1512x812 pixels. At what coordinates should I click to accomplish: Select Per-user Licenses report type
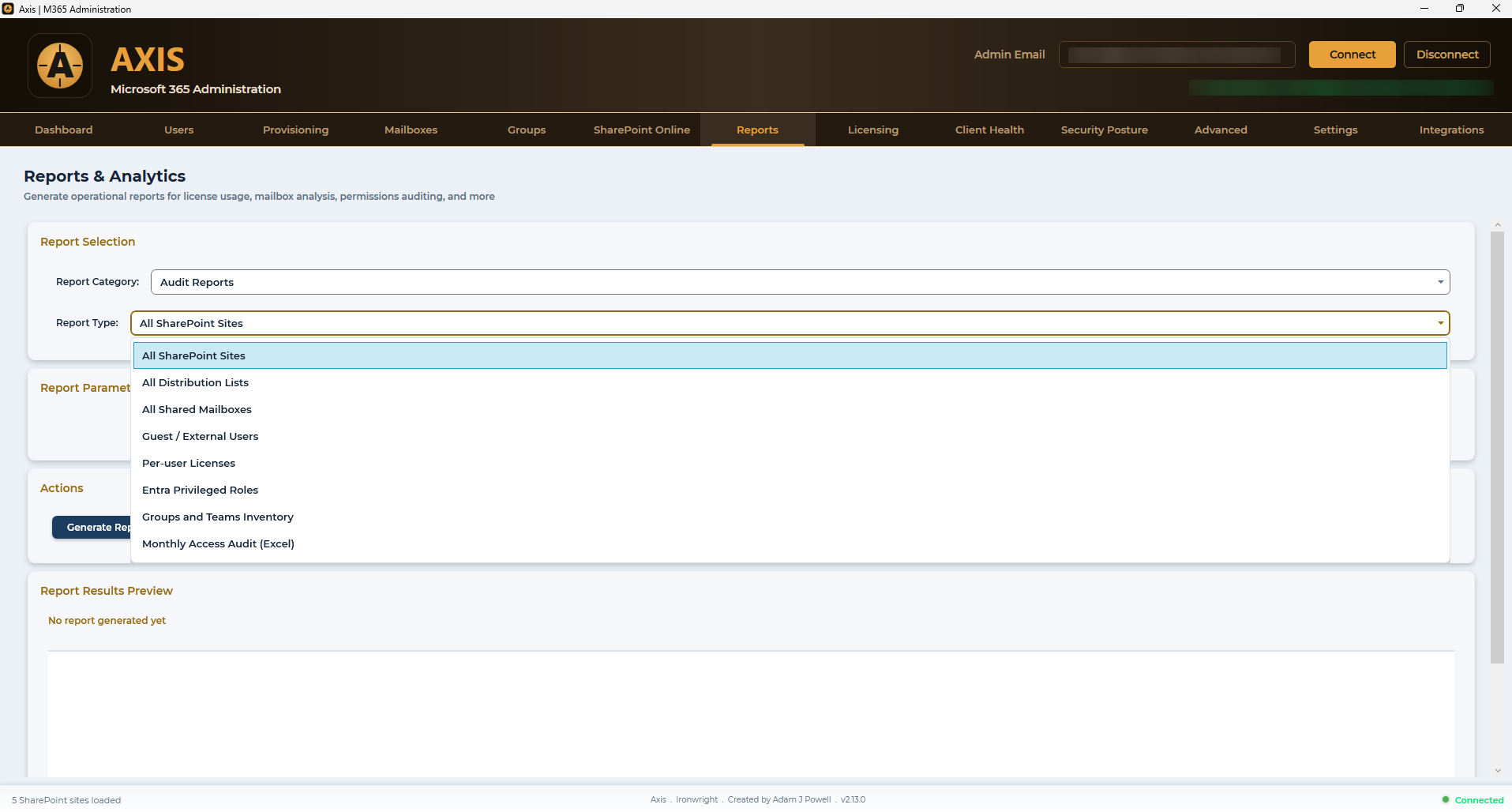[790, 463]
